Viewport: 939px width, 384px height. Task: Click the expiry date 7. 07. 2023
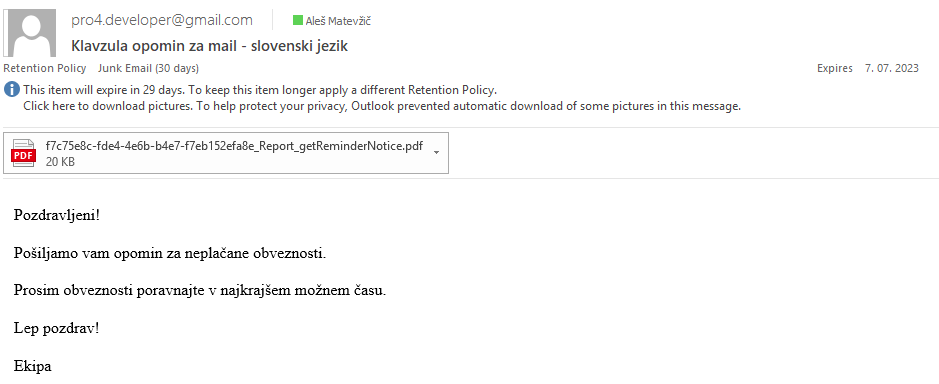(x=892, y=68)
